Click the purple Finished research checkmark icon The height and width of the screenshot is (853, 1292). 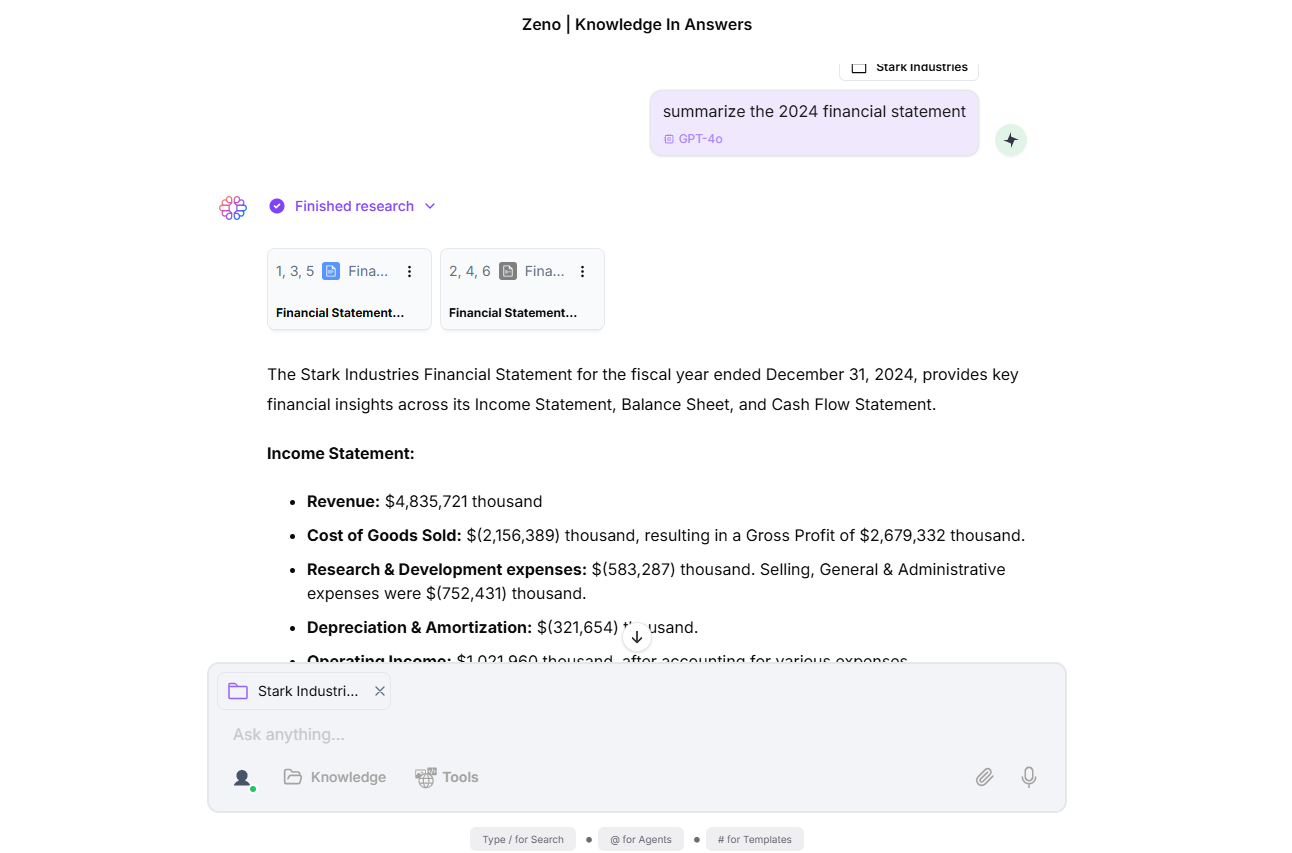coord(277,206)
